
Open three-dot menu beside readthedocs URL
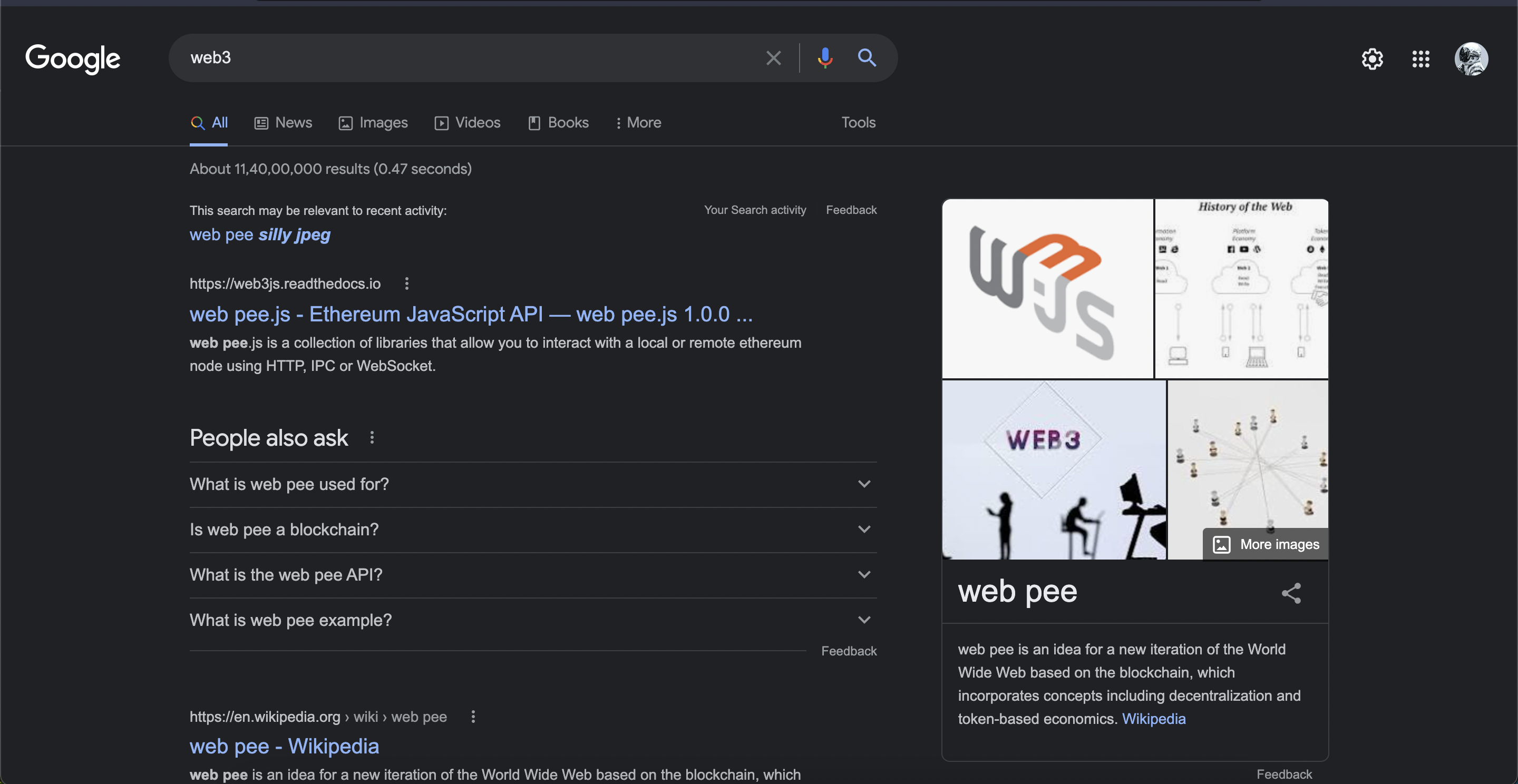pos(406,284)
